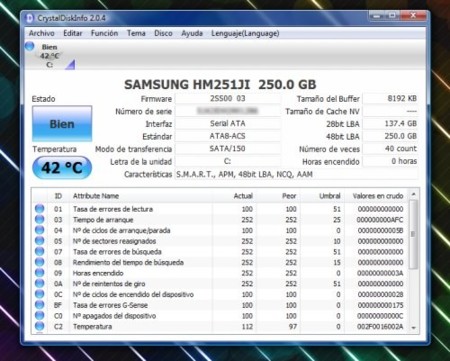The image size is (450, 361).
Task: Select the Tasa de errores G-Sense row name
Action: click(110, 305)
